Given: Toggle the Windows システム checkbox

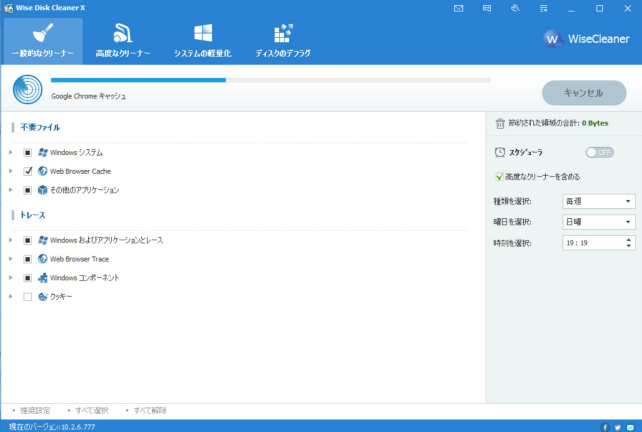Looking at the screenshot, I should click(27, 153).
